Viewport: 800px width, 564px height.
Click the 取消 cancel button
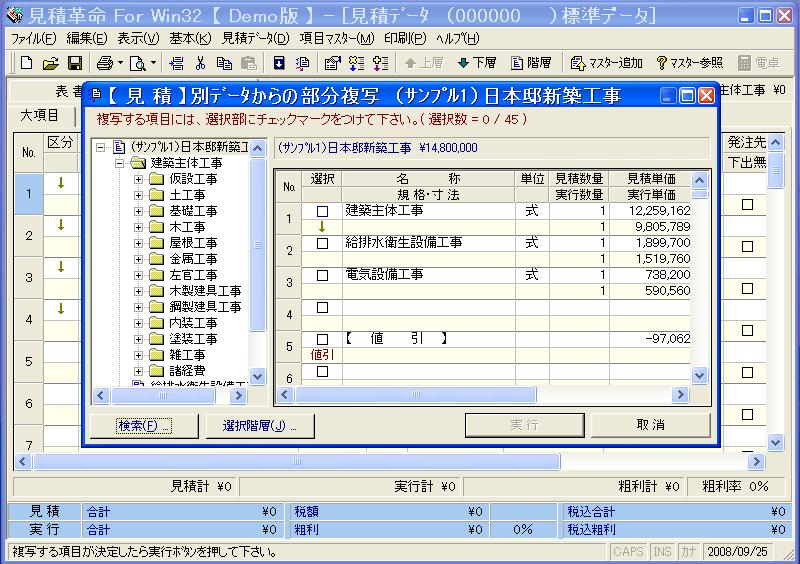(651, 425)
